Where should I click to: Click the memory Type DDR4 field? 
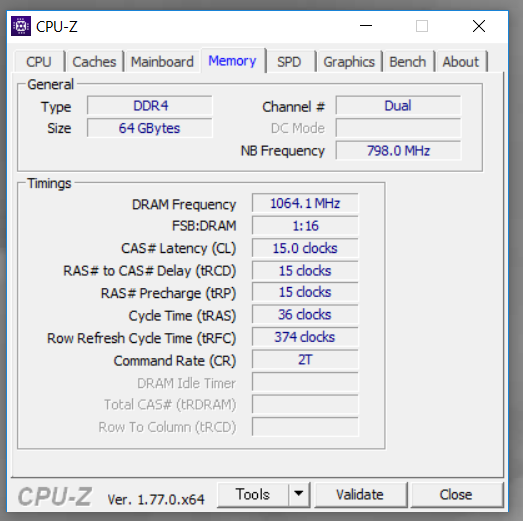[x=150, y=106]
